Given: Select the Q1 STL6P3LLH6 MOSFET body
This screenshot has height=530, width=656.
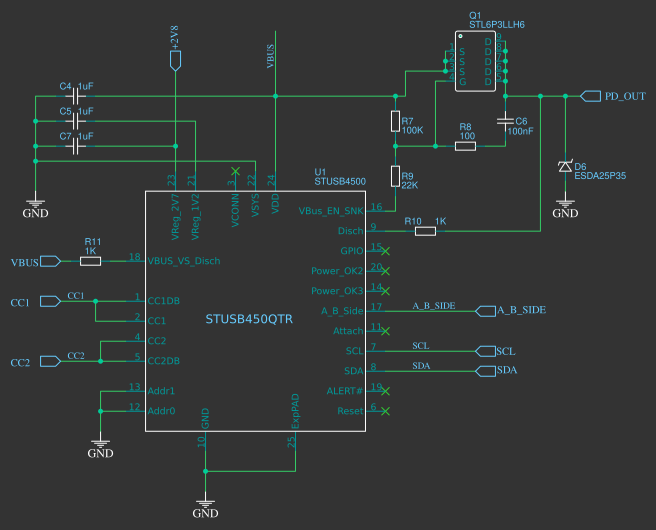Looking at the screenshot, I should tap(475, 61).
